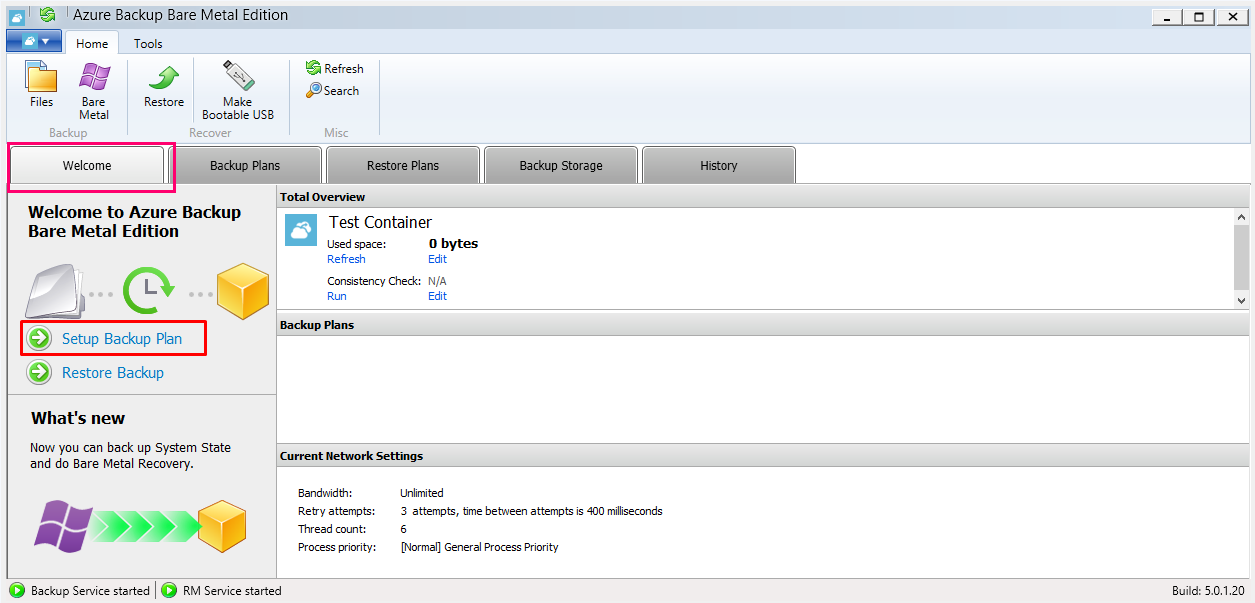The width and height of the screenshot is (1255, 603).
Task: Open the Backup Storage tab
Action: point(561,166)
